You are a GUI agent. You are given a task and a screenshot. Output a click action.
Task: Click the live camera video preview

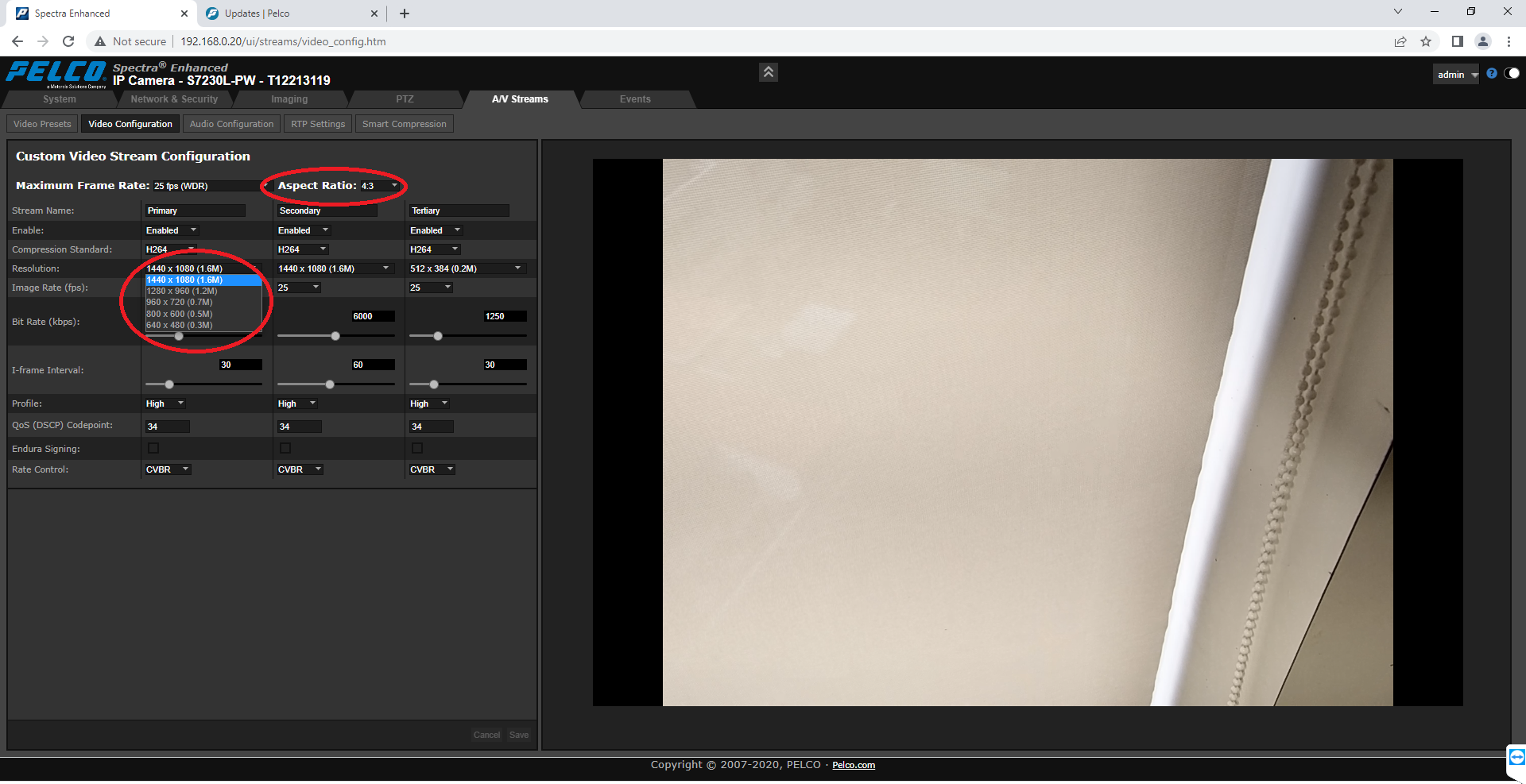(1028, 432)
